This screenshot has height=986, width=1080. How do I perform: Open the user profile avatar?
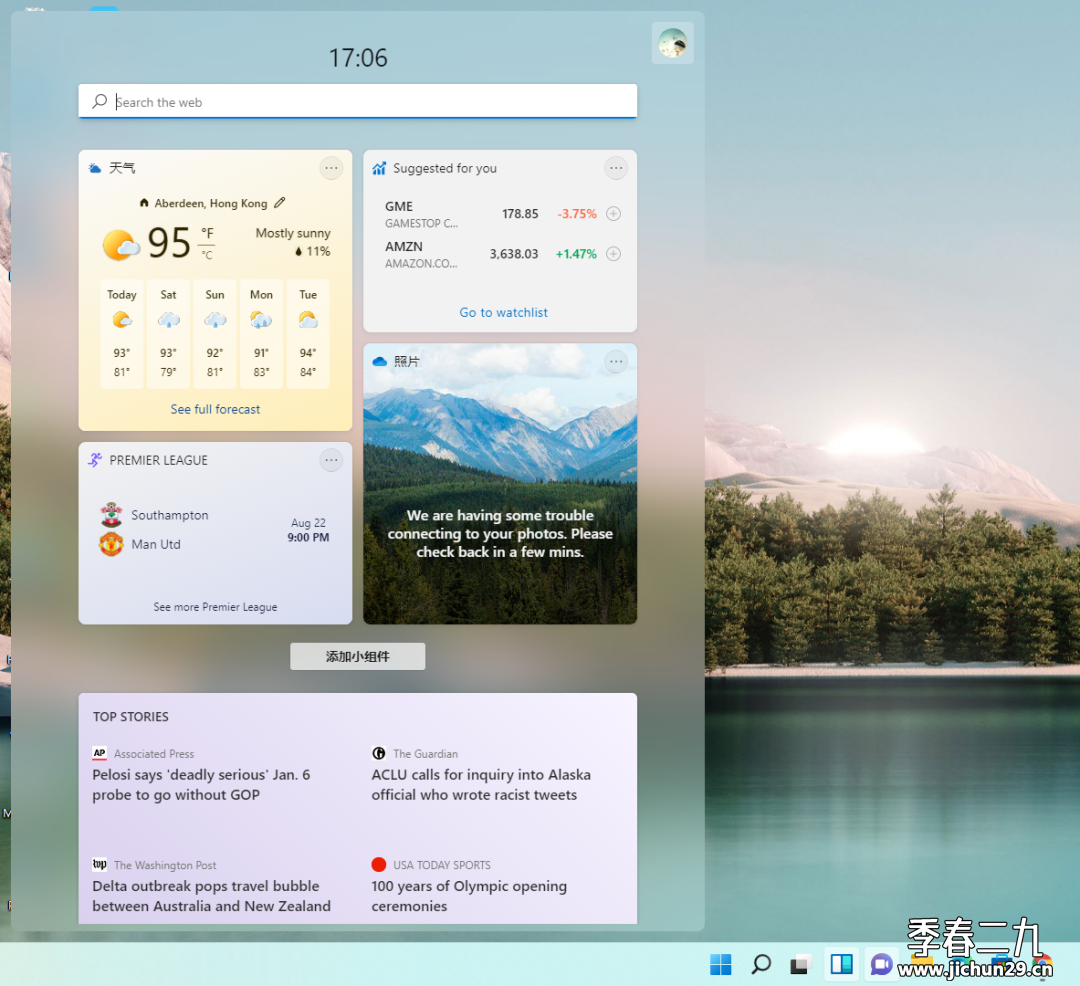[x=672, y=43]
